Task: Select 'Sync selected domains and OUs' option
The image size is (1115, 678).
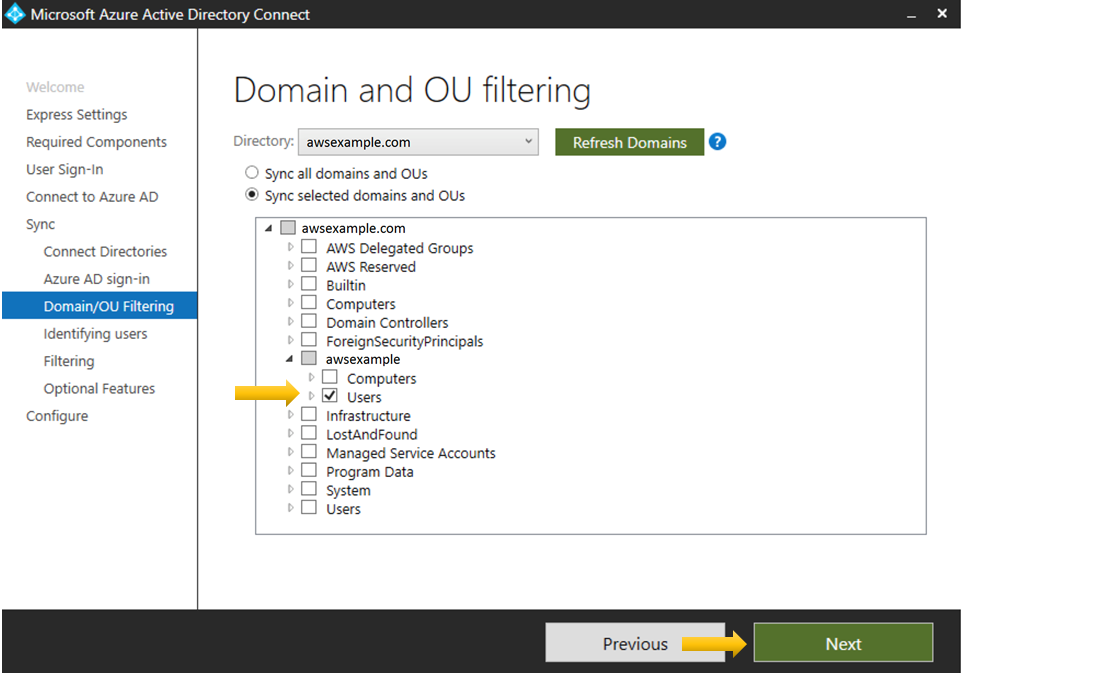Action: point(252,194)
